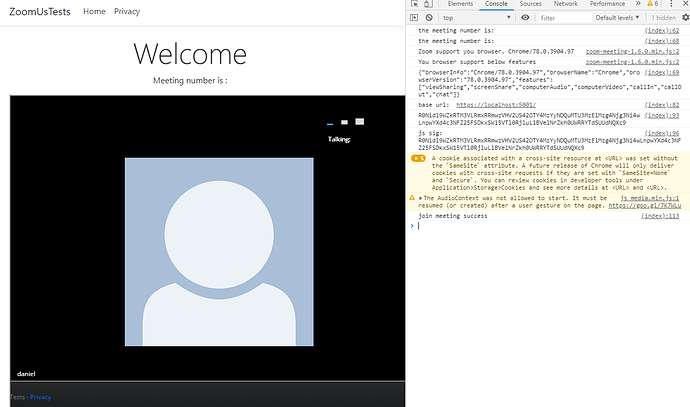This screenshot has width=690, height=407.
Task: Select the minimized video view icon
Action: click(330, 124)
